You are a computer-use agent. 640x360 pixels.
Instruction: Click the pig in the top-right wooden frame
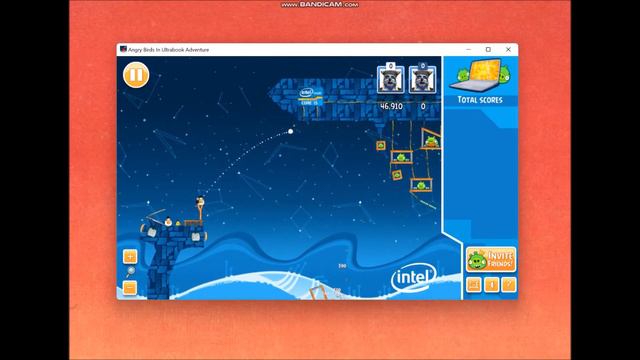431,142
